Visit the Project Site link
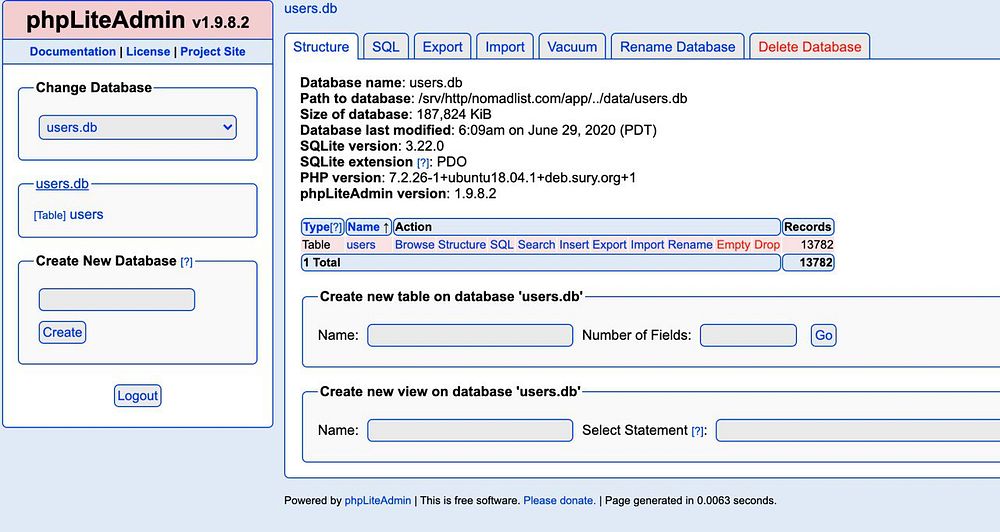 tap(212, 52)
